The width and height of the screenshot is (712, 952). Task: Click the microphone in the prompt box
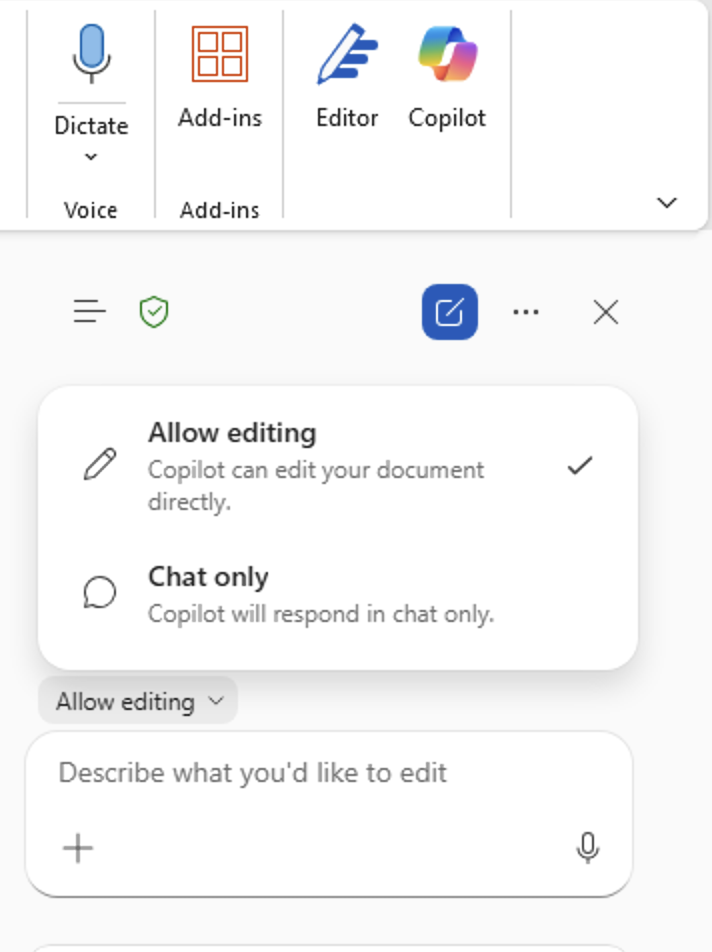[588, 849]
